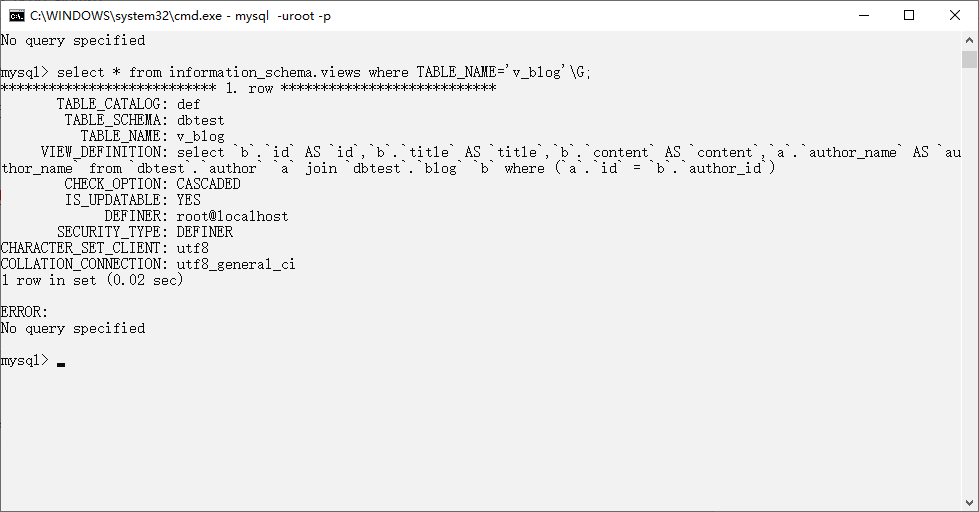Maximize the command prompt window
Viewport: 979px width, 512px height.
click(909, 16)
